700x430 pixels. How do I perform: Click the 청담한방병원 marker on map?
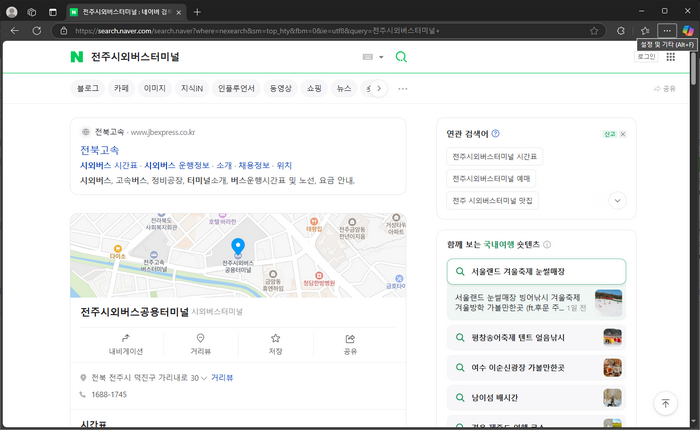coord(319,279)
